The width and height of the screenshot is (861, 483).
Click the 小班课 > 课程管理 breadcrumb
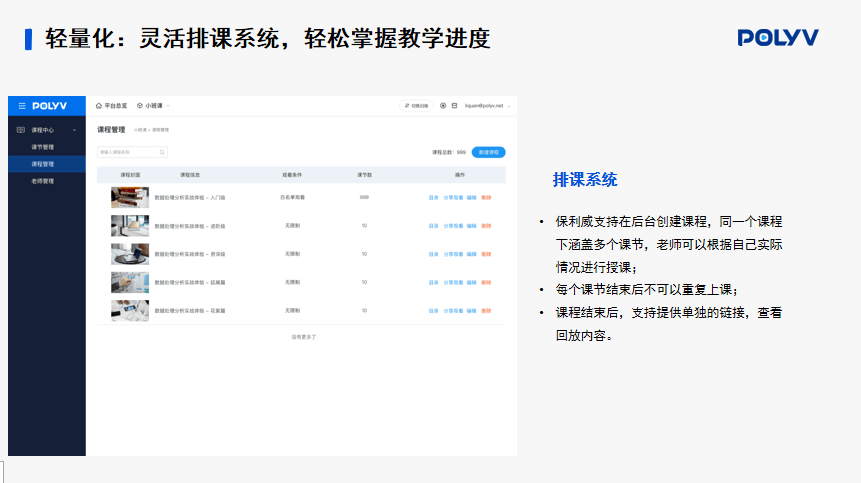pos(152,130)
